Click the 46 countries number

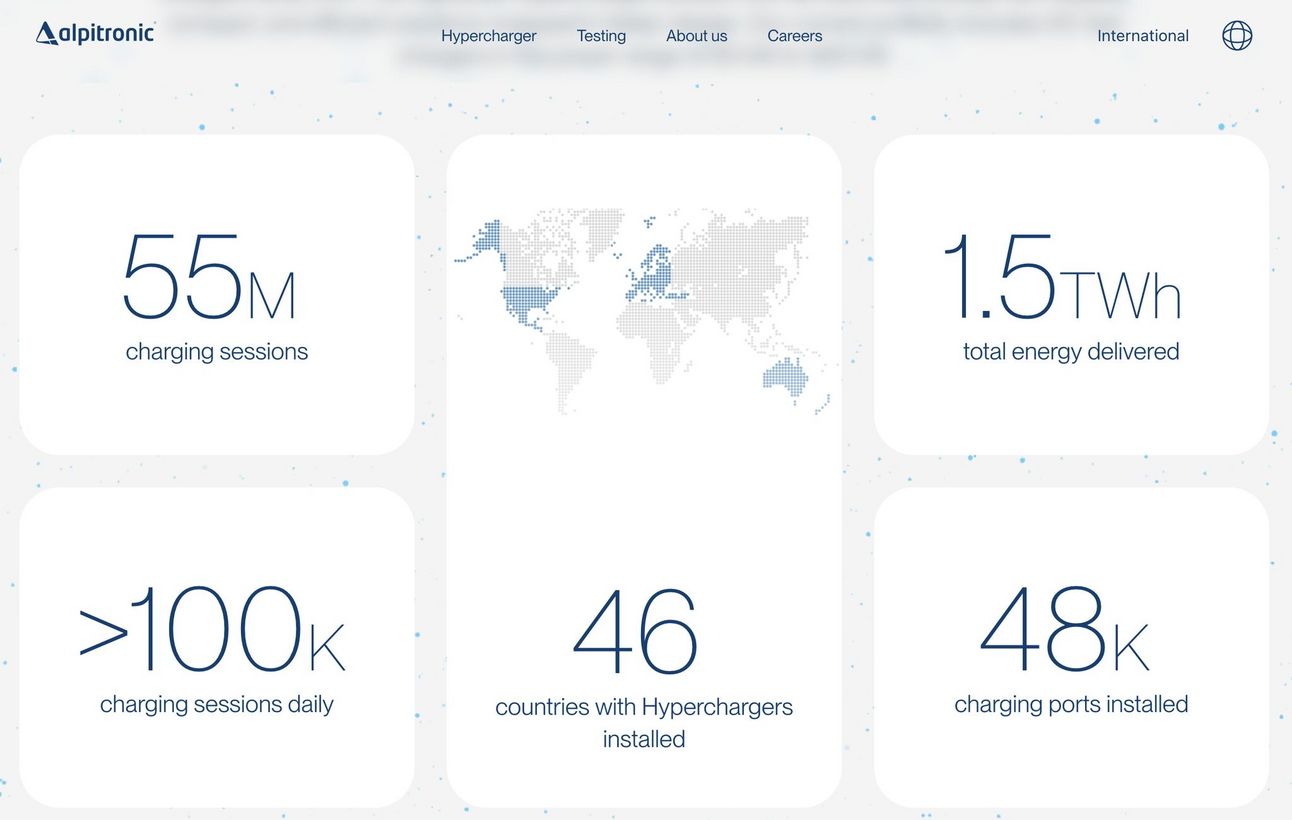coord(635,633)
